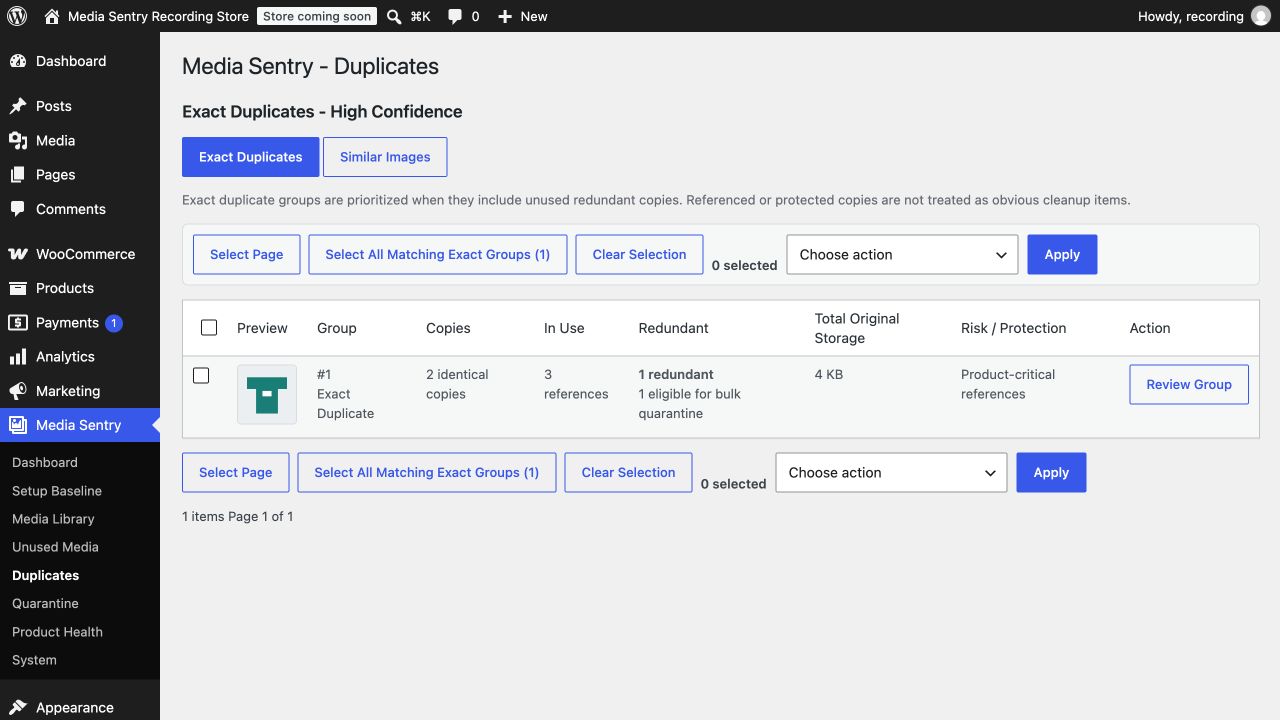Viewport: 1280px width, 720px height.
Task: Open the Media Sentry Recording Store site link
Action: [158, 16]
